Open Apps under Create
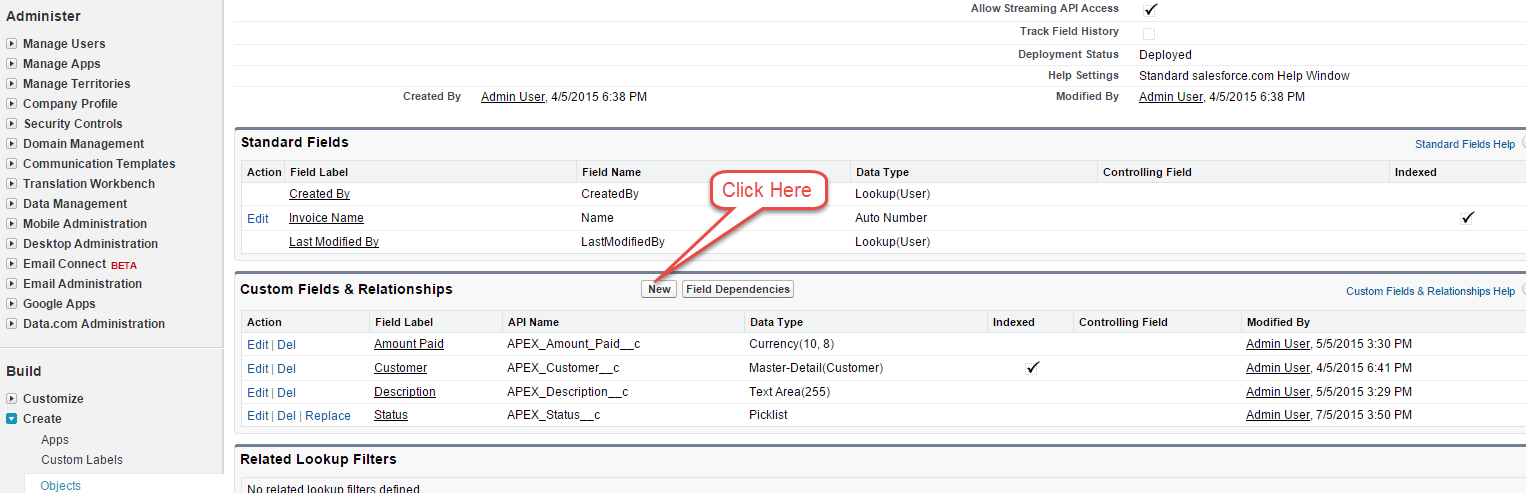 tap(55, 440)
